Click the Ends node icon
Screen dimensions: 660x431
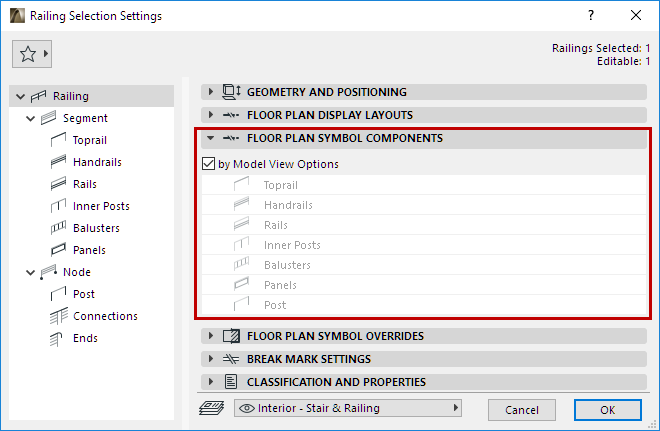pyautogui.click(x=57, y=338)
